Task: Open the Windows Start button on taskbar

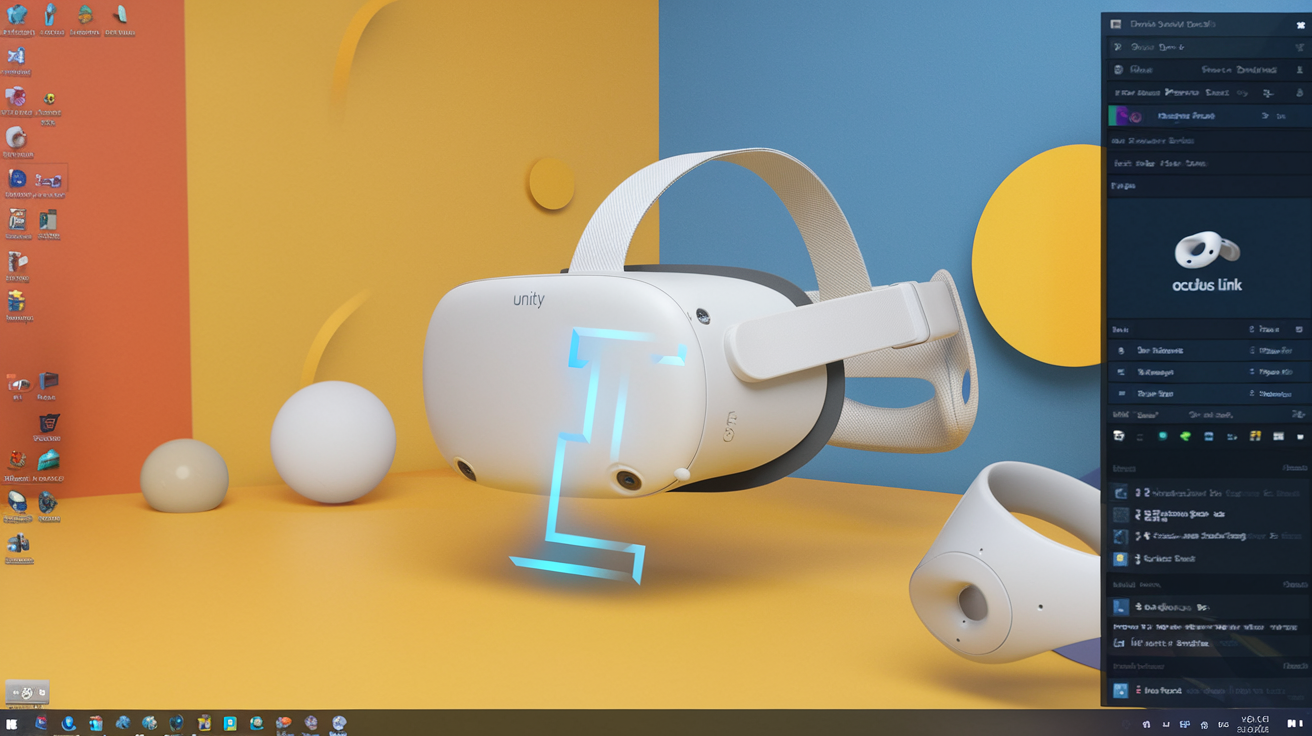Action: pos(12,723)
